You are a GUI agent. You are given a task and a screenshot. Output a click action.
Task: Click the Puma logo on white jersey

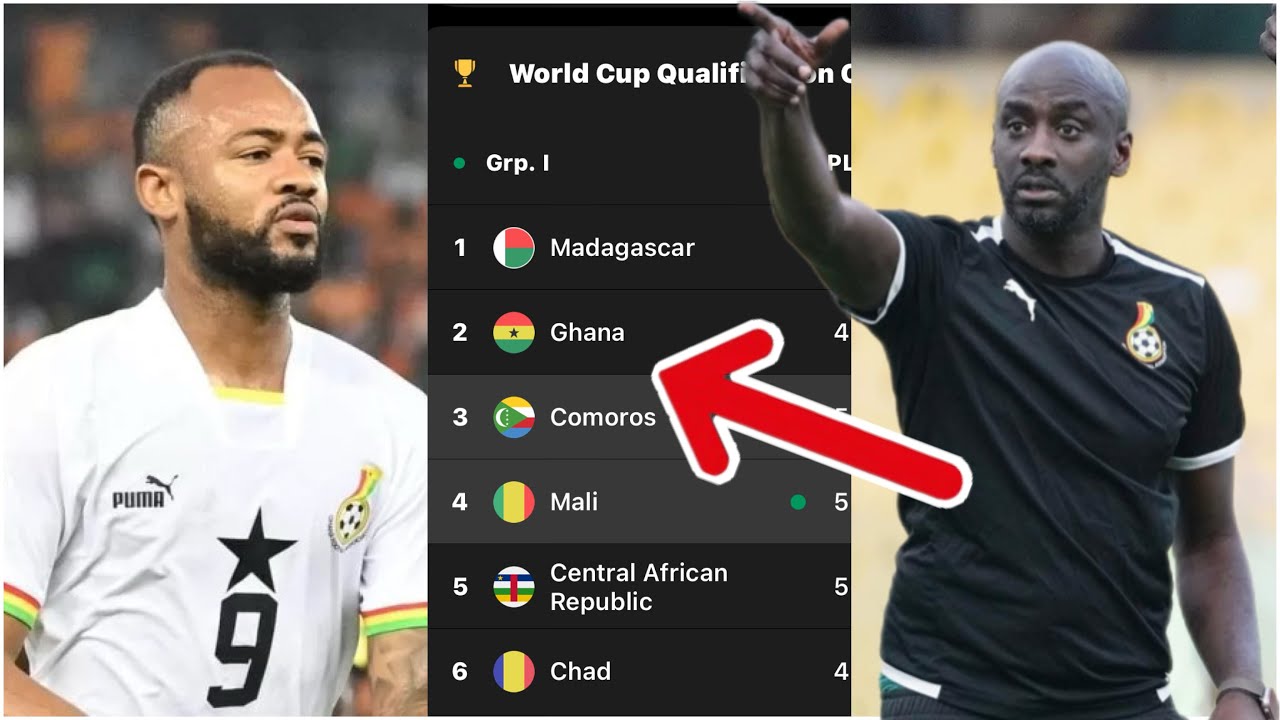pos(145,492)
